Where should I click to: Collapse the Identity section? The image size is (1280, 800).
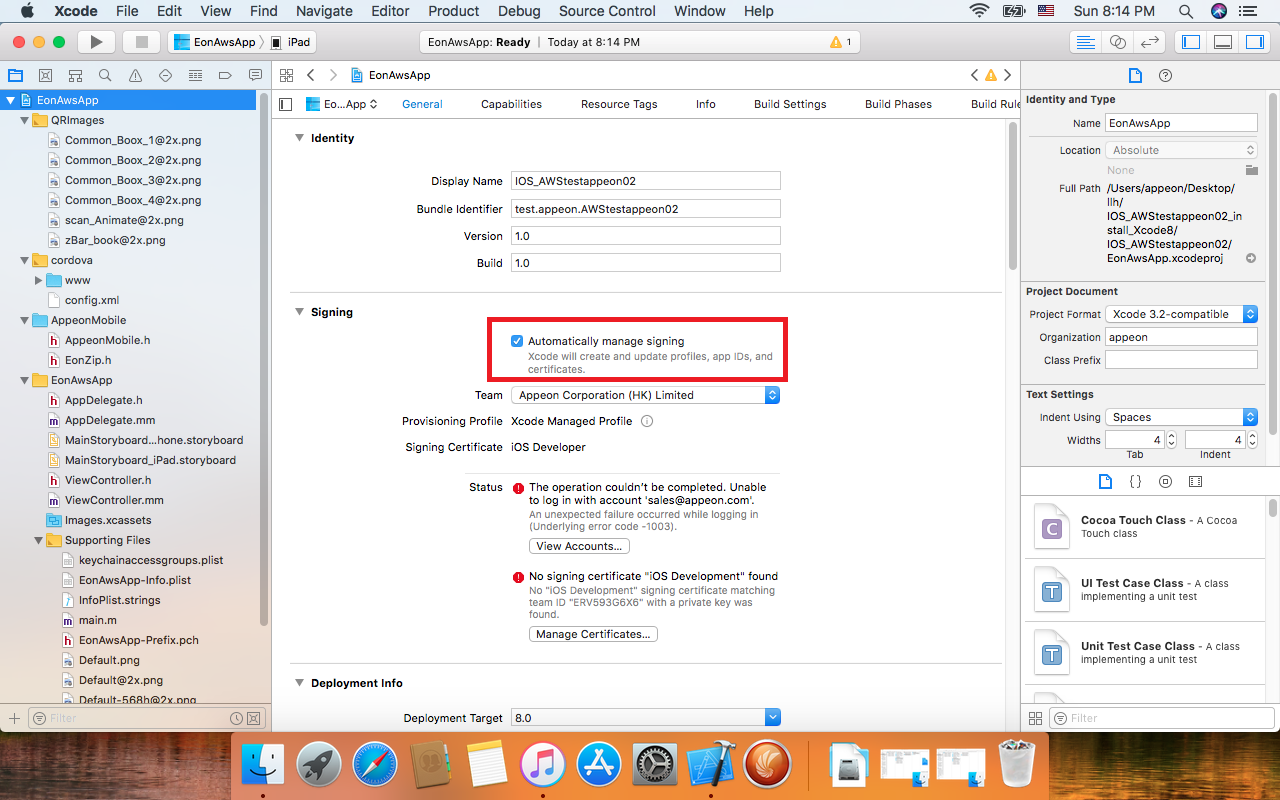[299, 138]
